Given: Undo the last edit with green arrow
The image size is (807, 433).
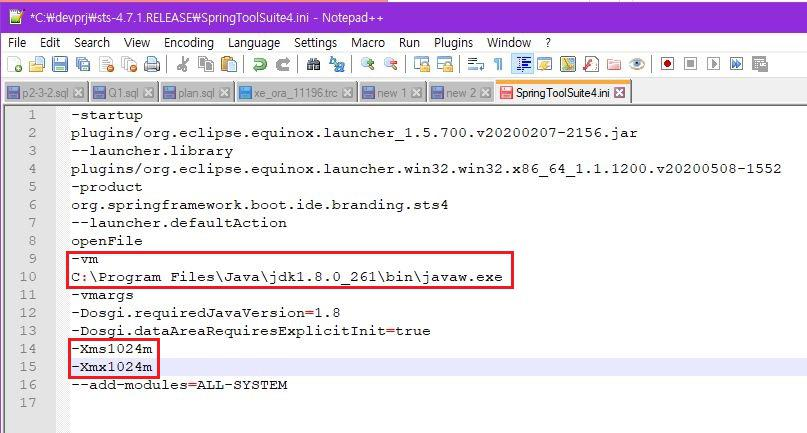Looking at the screenshot, I should point(259,64).
